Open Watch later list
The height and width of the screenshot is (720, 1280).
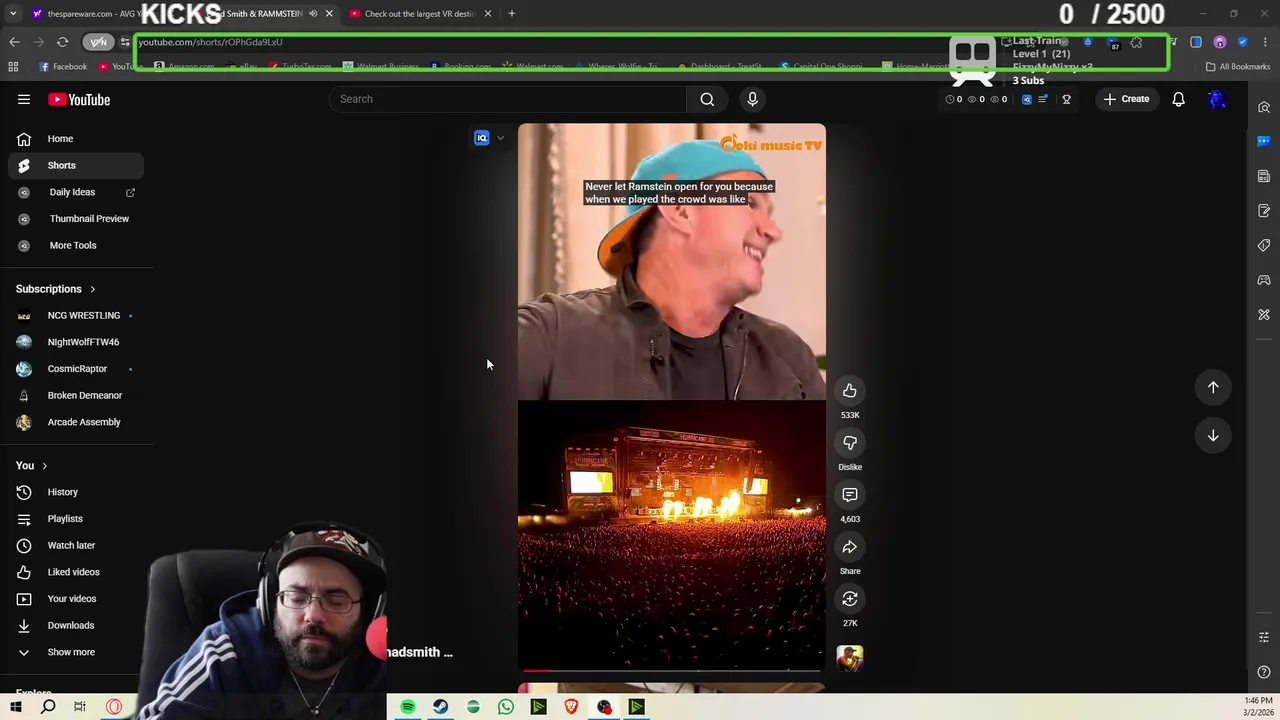pyautogui.click(x=76, y=545)
